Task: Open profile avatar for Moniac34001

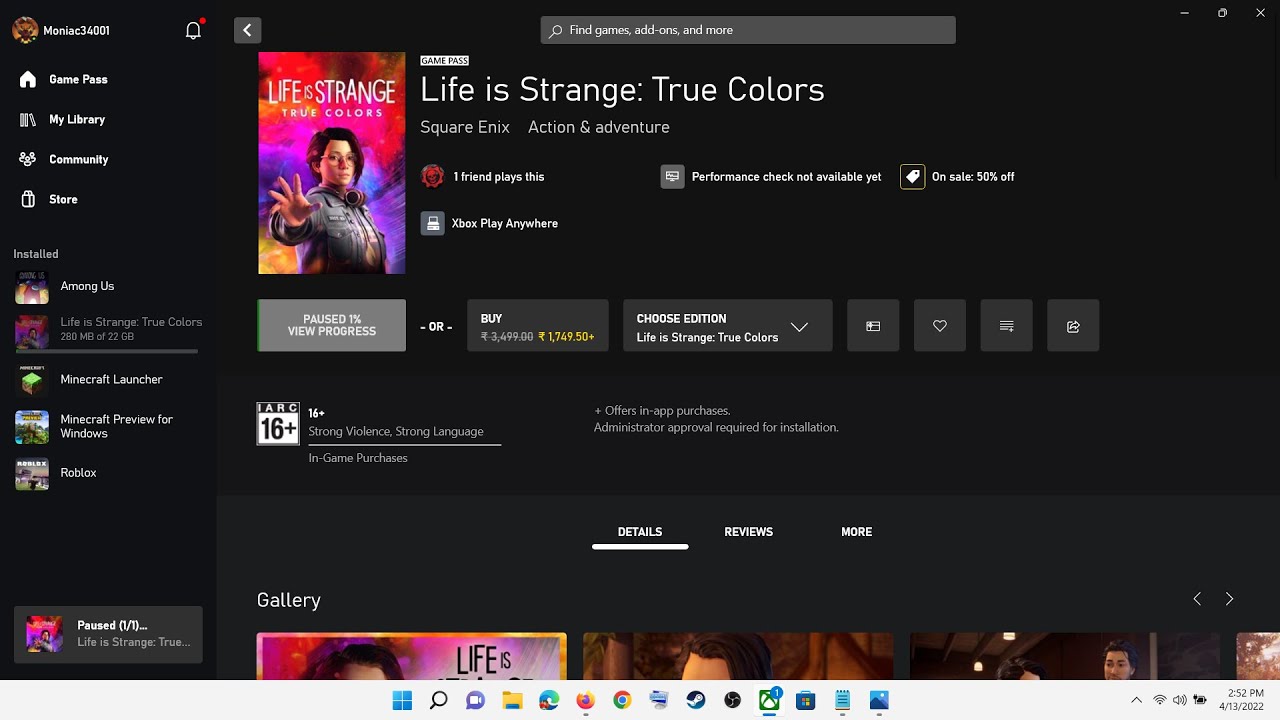Action: (x=25, y=30)
